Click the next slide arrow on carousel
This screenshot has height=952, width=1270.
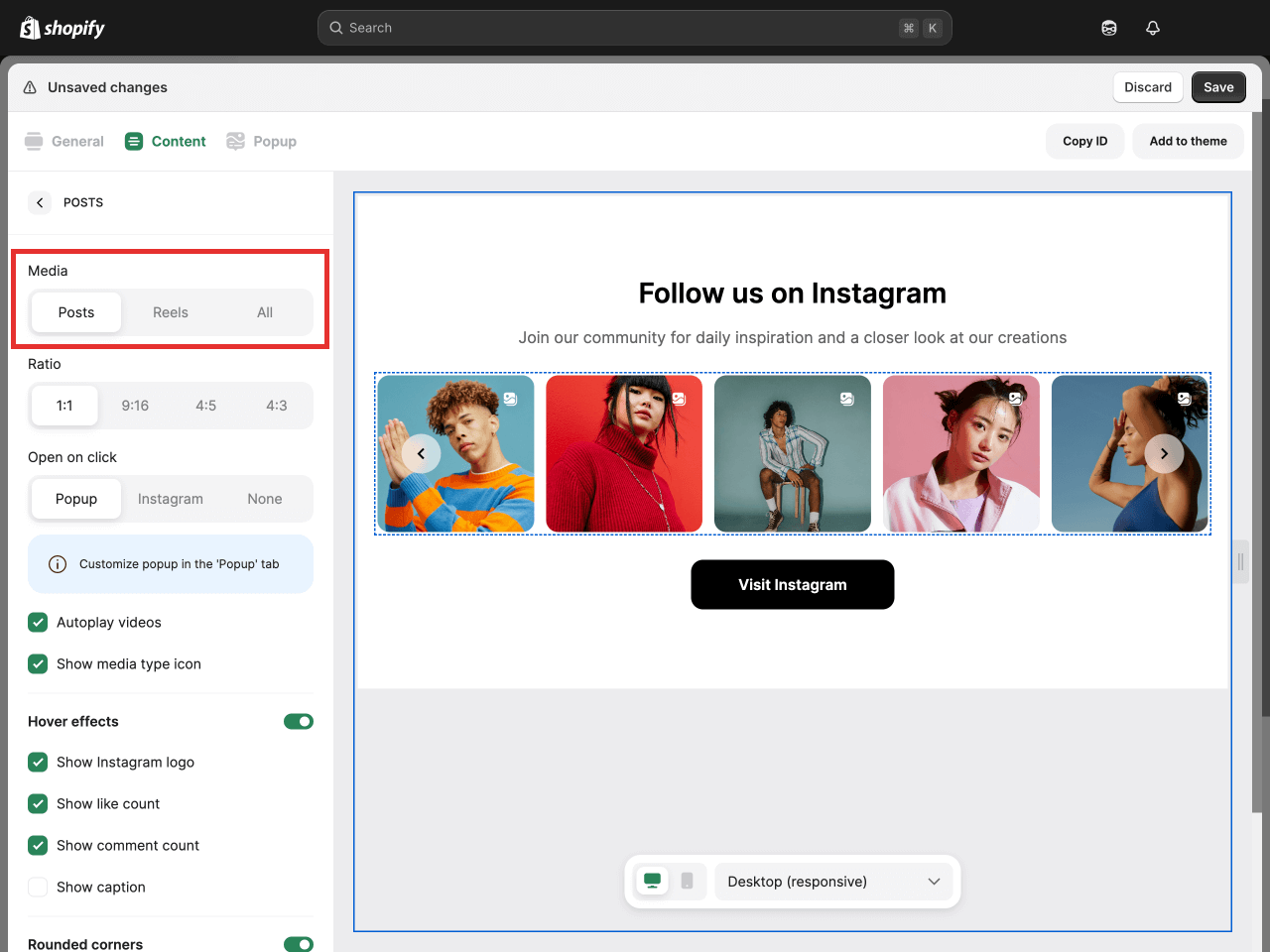pyautogui.click(x=1164, y=453)
